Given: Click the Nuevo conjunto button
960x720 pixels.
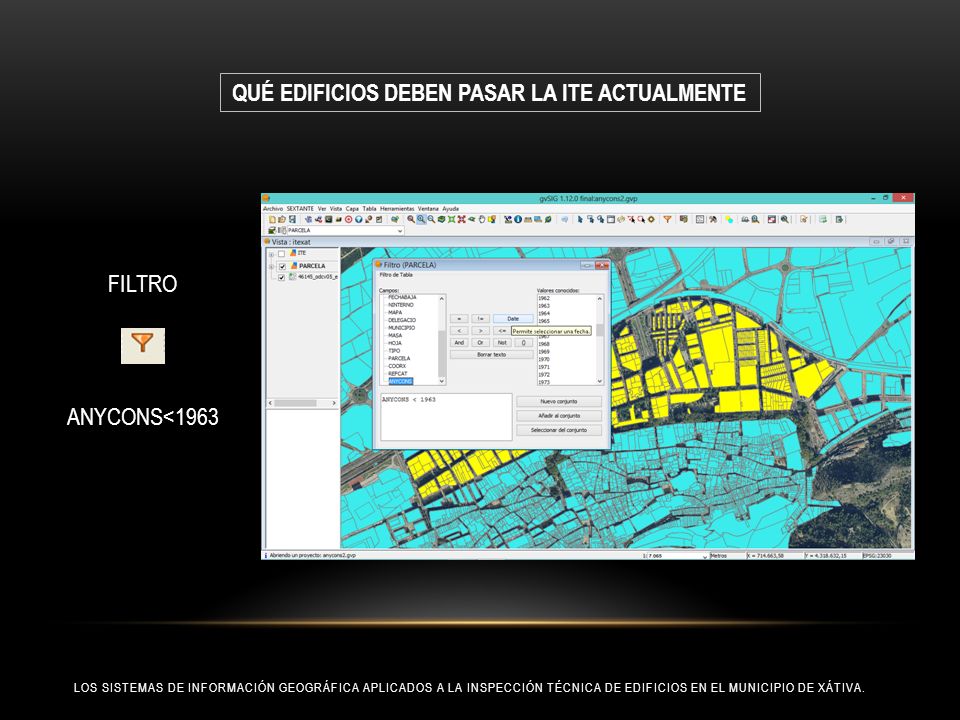Looking at the screenshot, I should [x=559, y=402].
